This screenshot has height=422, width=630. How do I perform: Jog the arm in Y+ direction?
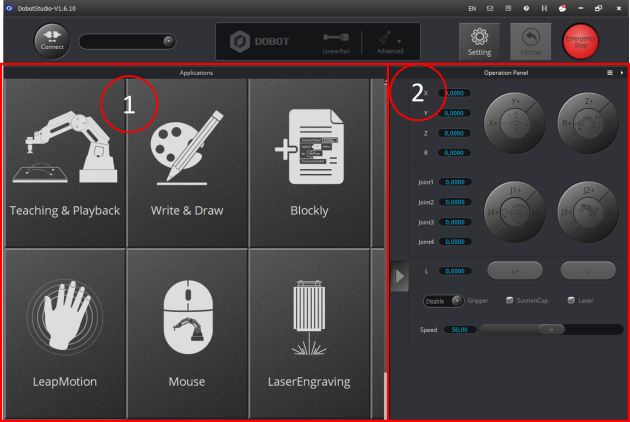point(515,102)
